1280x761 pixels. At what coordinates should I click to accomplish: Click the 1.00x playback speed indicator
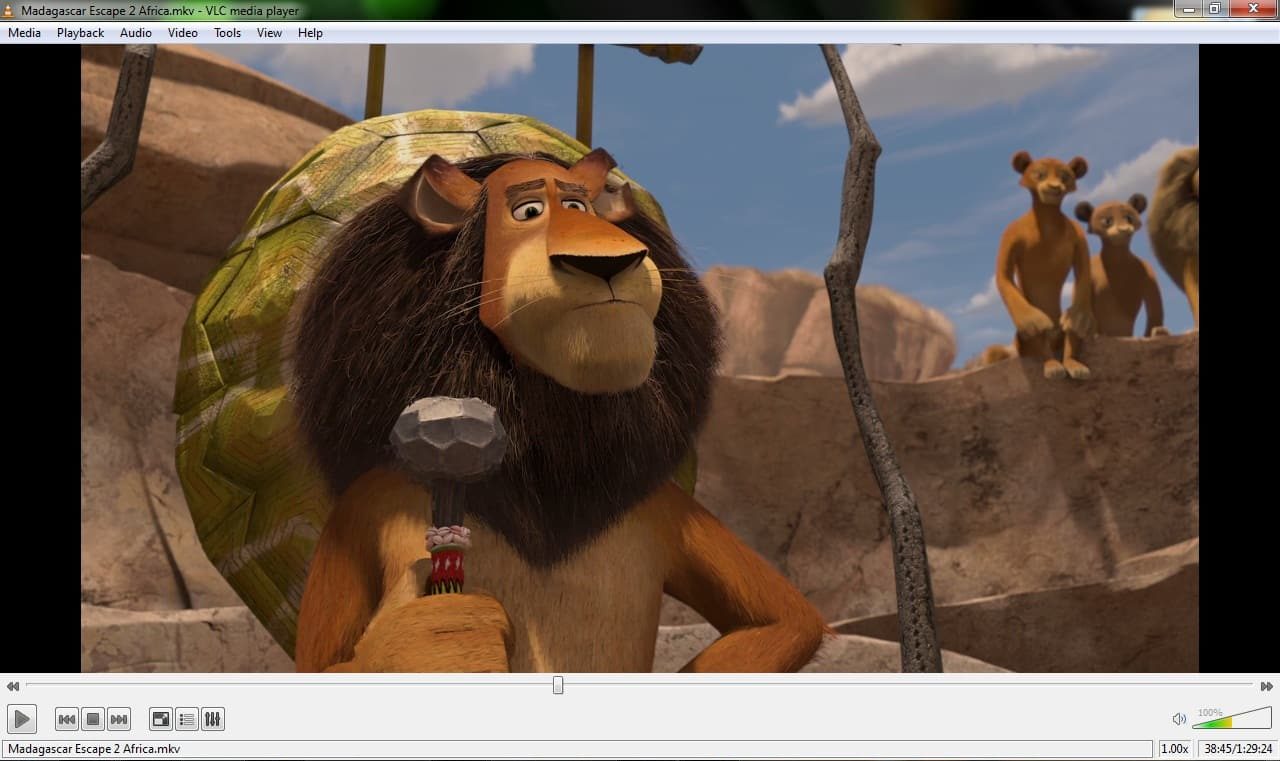pos(1174,748)
